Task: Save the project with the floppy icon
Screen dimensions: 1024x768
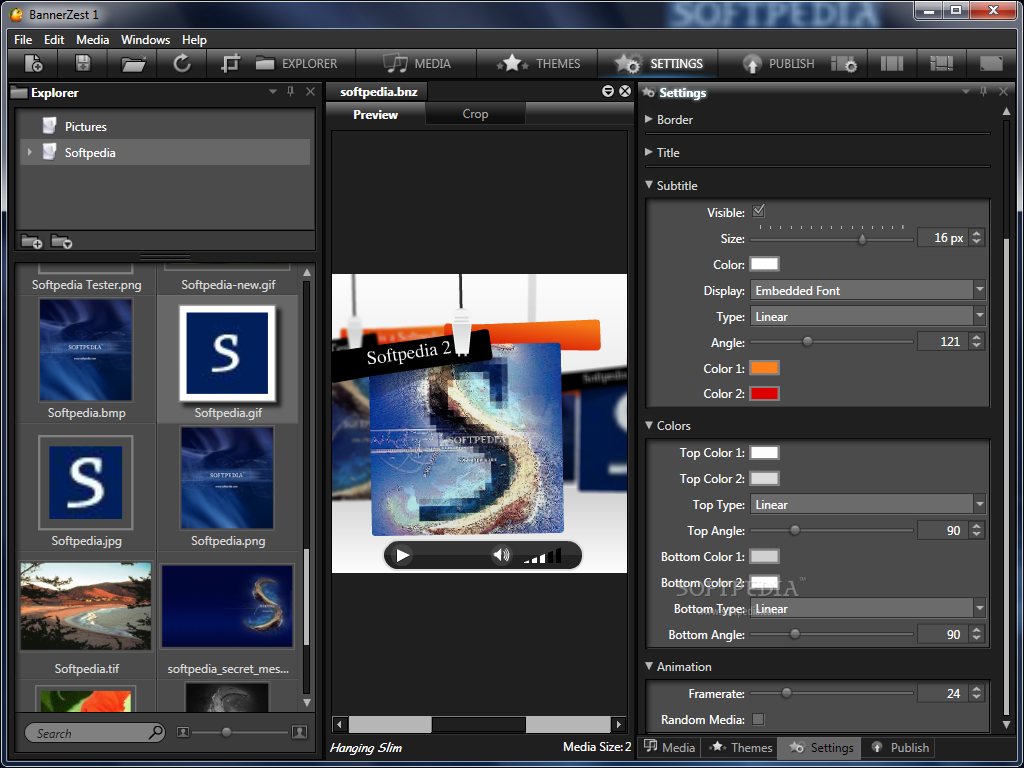Action: [83, 63]
